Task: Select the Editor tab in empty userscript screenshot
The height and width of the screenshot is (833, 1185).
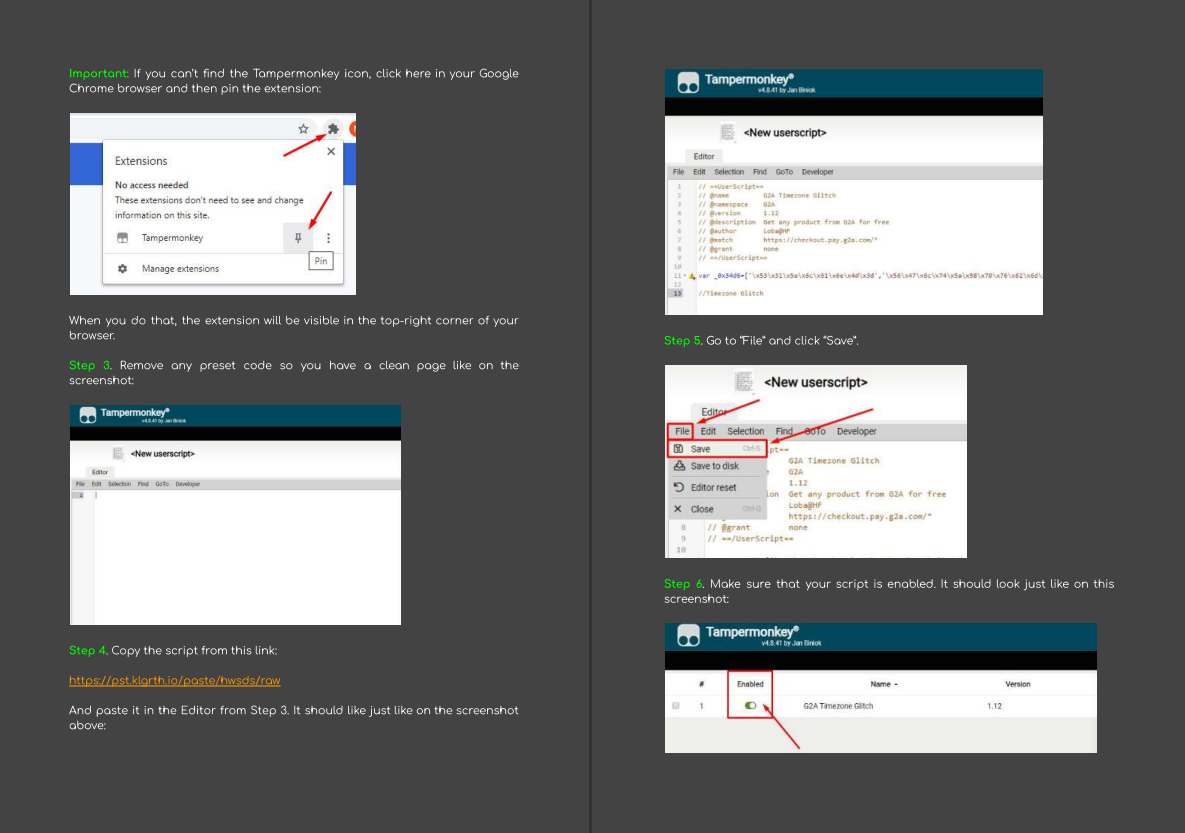Action: click(x=100, y=472)
